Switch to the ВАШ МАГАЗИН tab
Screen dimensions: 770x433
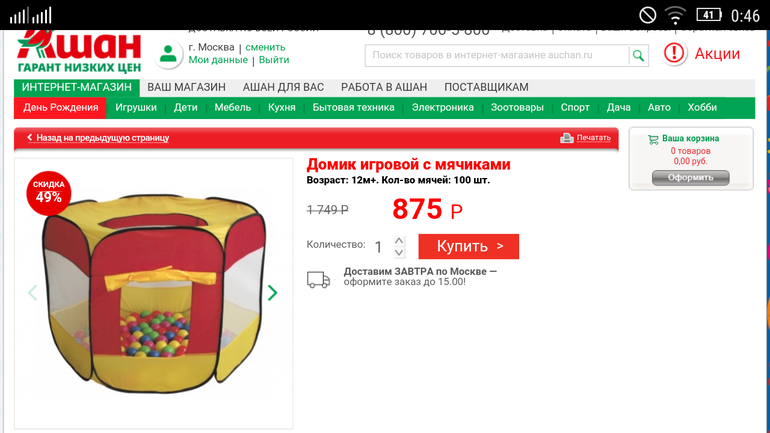point(187,87)
